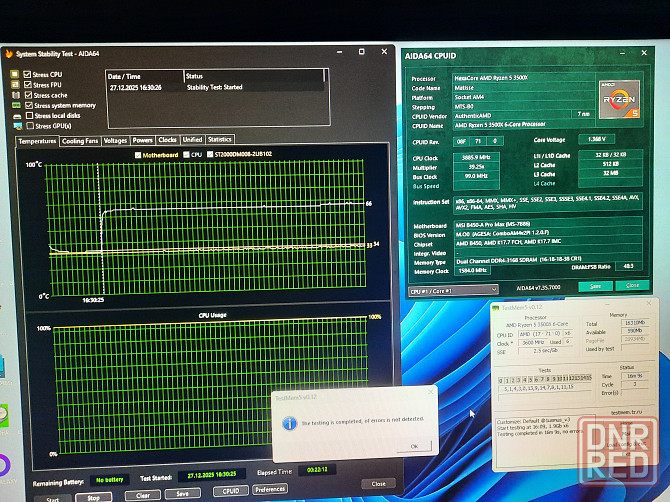670x502 pixels.
Task: Click Save in the AIDA64 CPUID window
Action: point(595,286)
